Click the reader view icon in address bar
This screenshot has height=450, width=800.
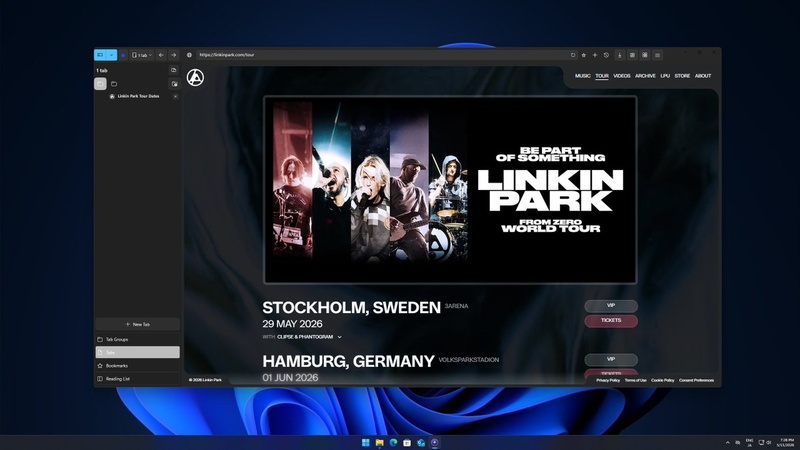click(x=573, y=55)
